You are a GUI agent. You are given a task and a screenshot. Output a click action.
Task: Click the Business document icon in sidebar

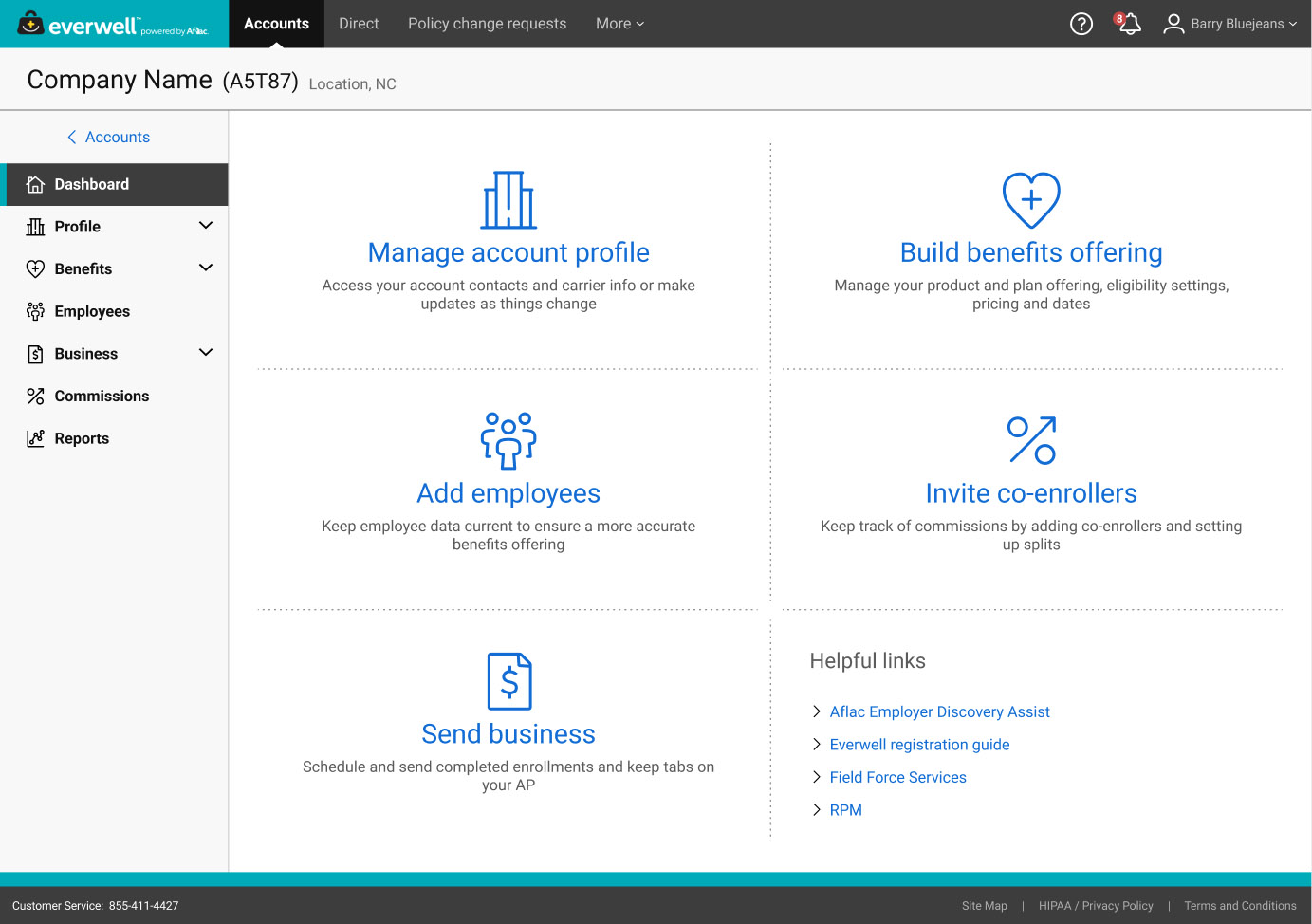click(35, 354)
